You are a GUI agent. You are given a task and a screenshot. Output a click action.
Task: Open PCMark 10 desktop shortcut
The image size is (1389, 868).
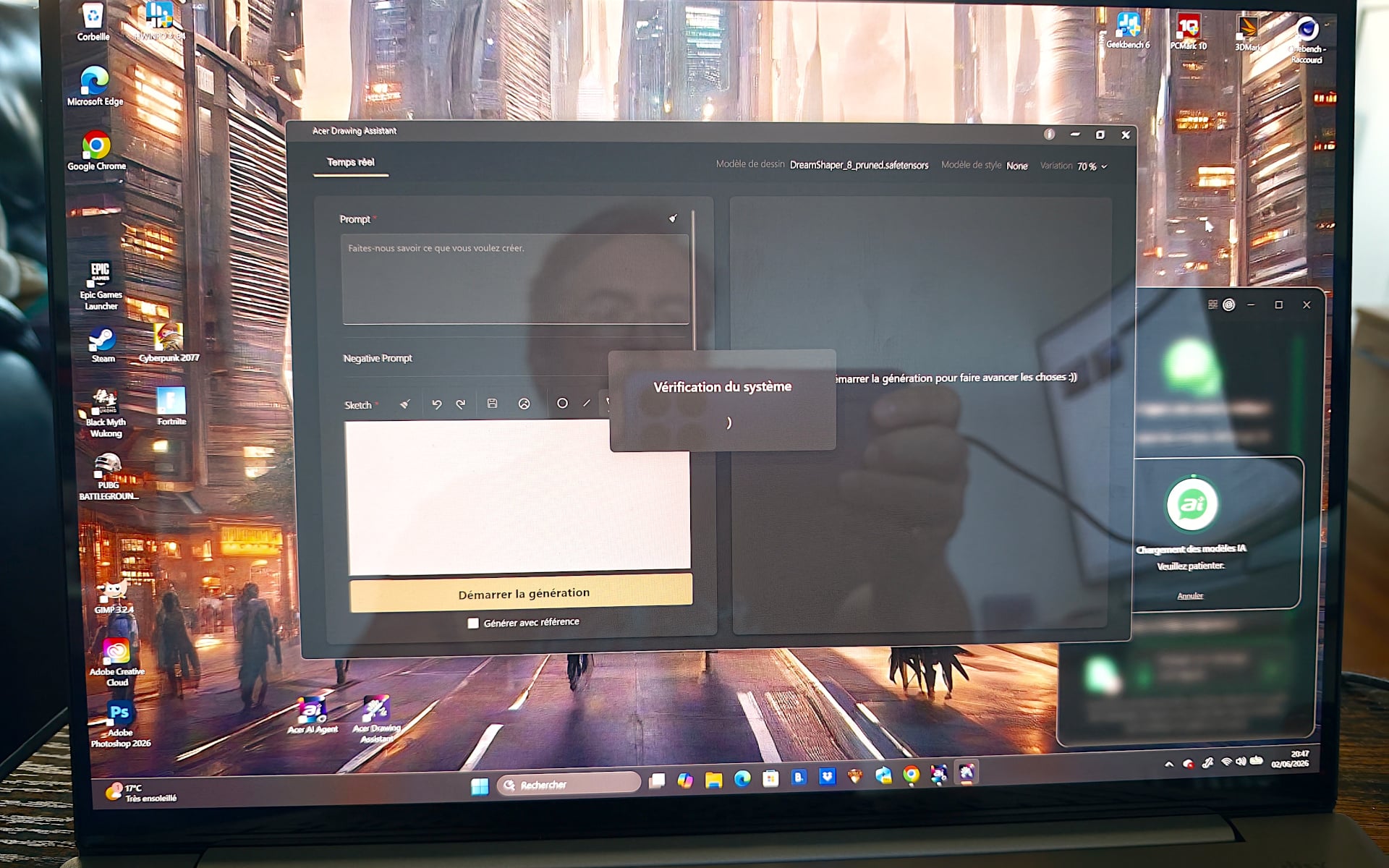coord(1188,32)
